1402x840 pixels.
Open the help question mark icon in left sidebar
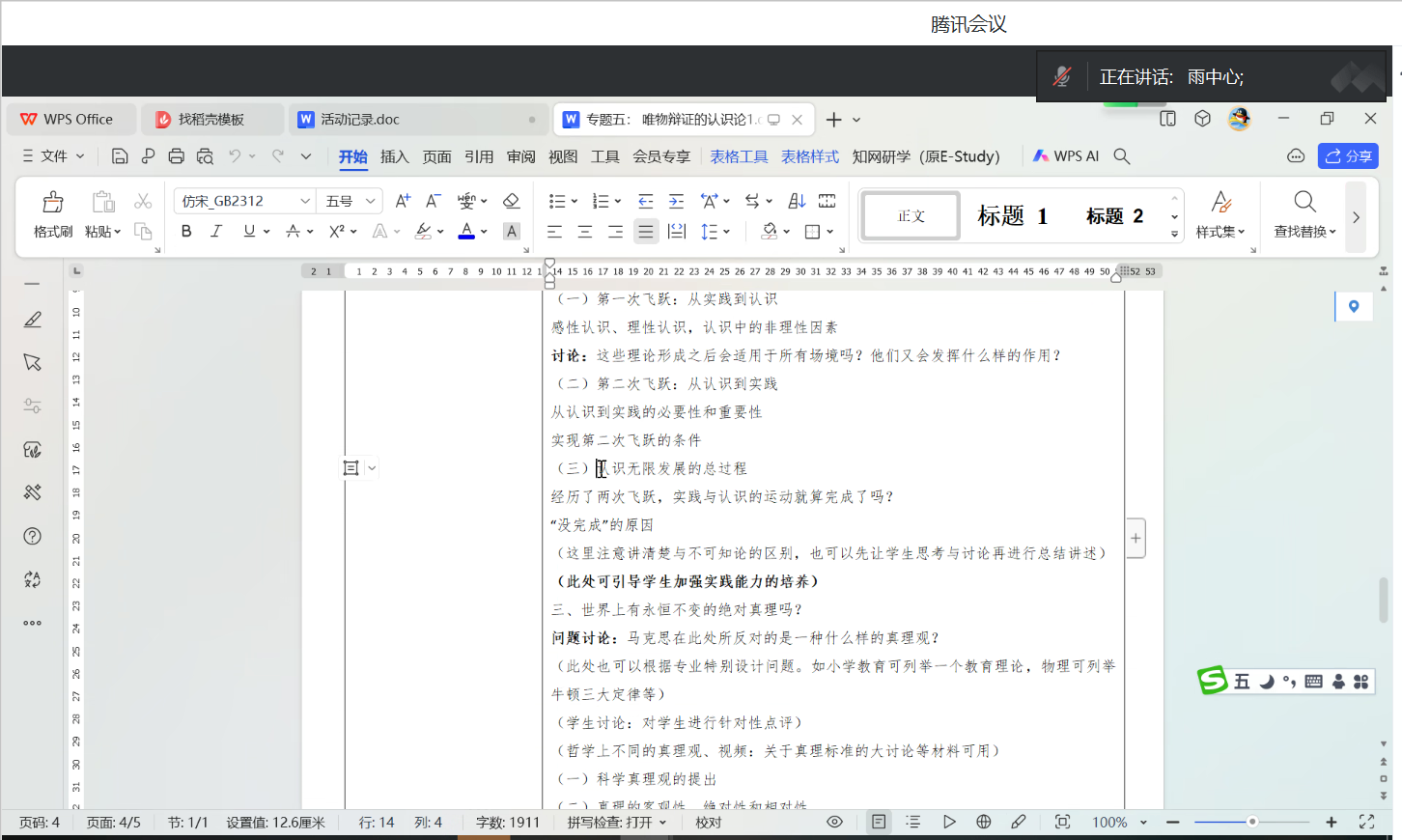pyautogui.click(x=32, y=536)
